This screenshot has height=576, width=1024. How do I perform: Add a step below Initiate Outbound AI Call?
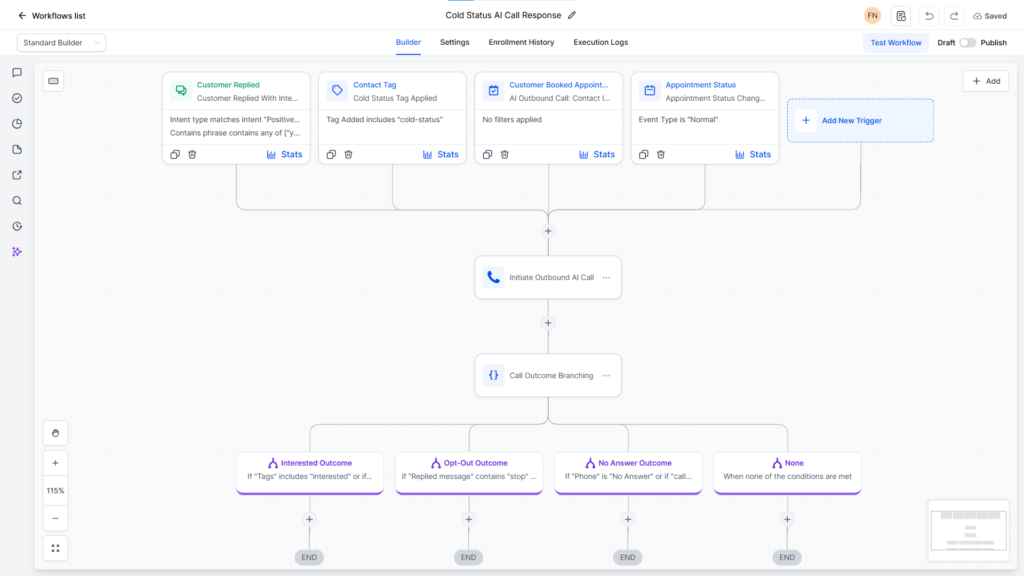[548, 323]
